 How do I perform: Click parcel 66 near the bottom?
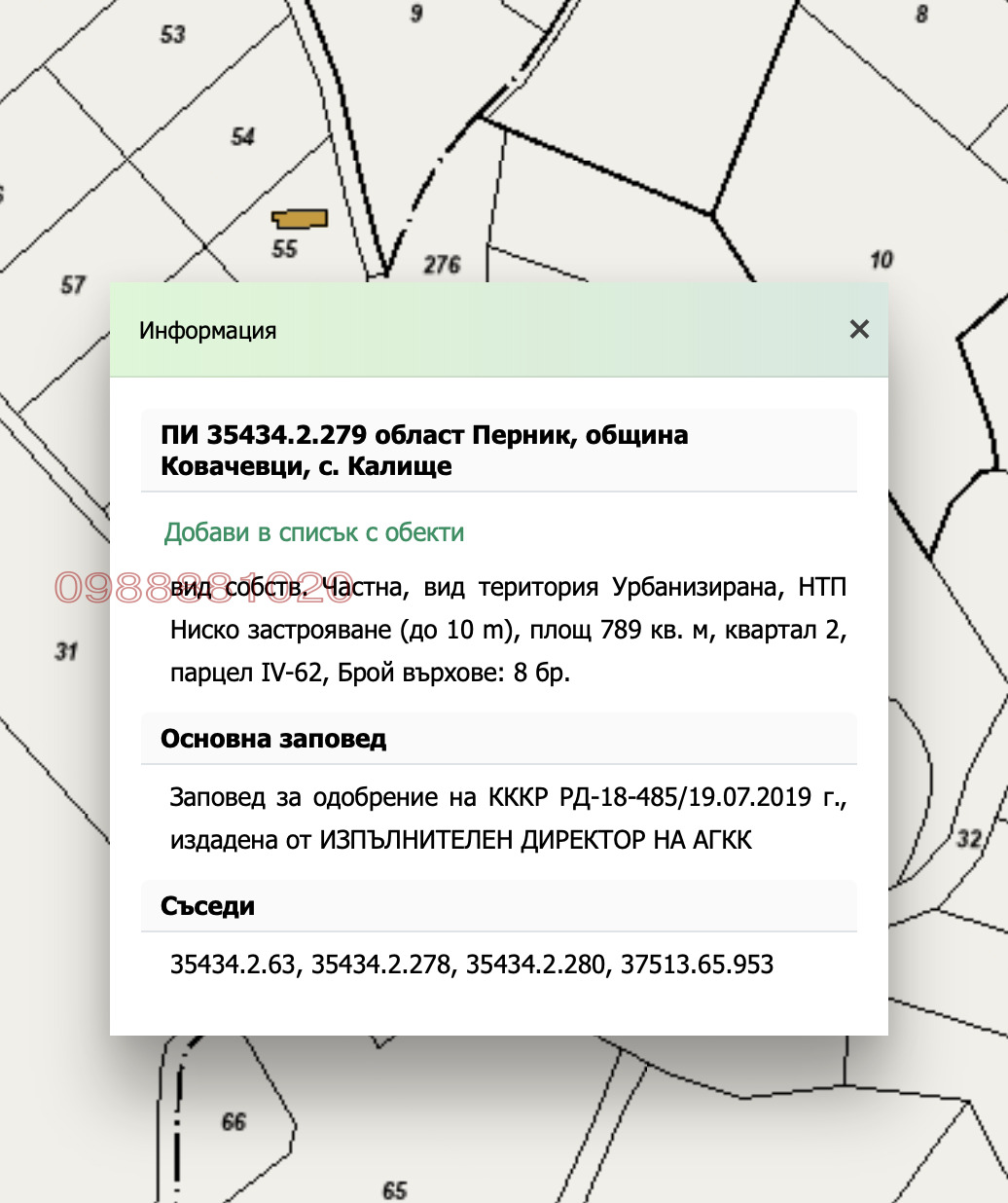pos(233,1121)
